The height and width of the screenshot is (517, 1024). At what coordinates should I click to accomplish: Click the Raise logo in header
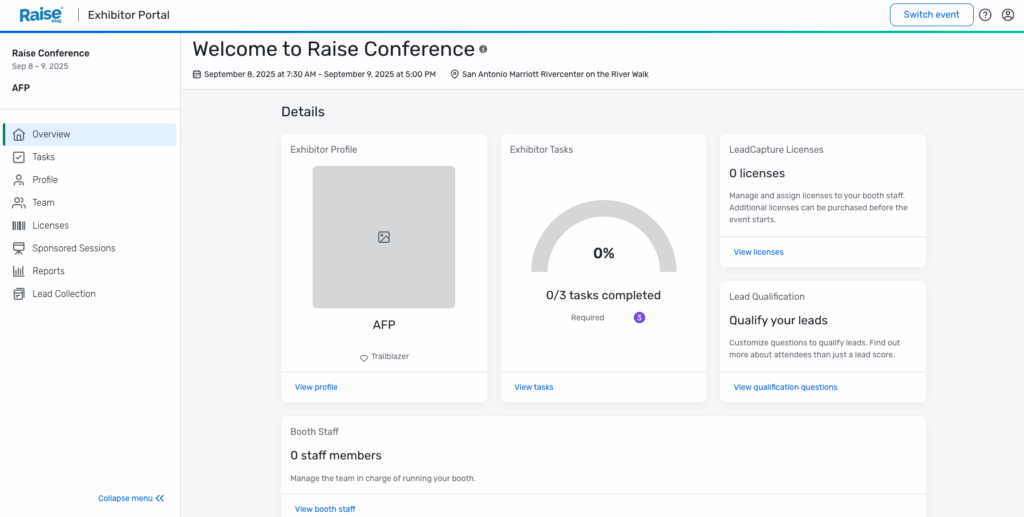click(41, 14)
